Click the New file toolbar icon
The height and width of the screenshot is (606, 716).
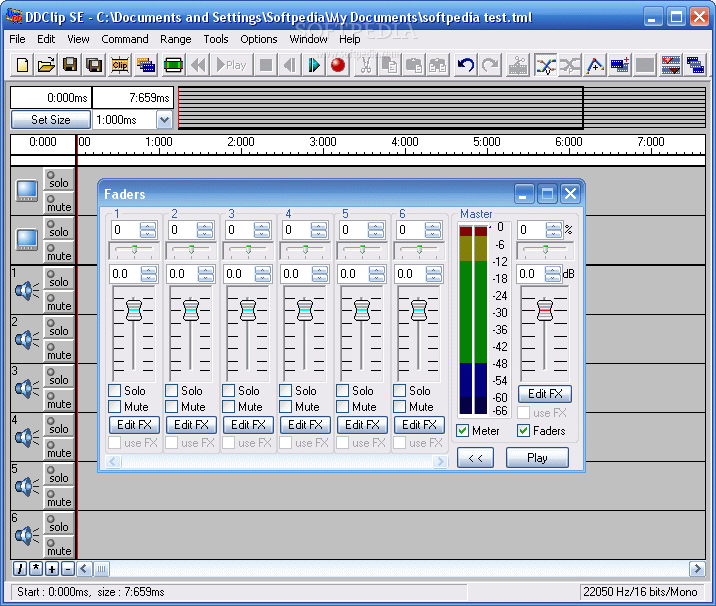(x=22, y=65)
